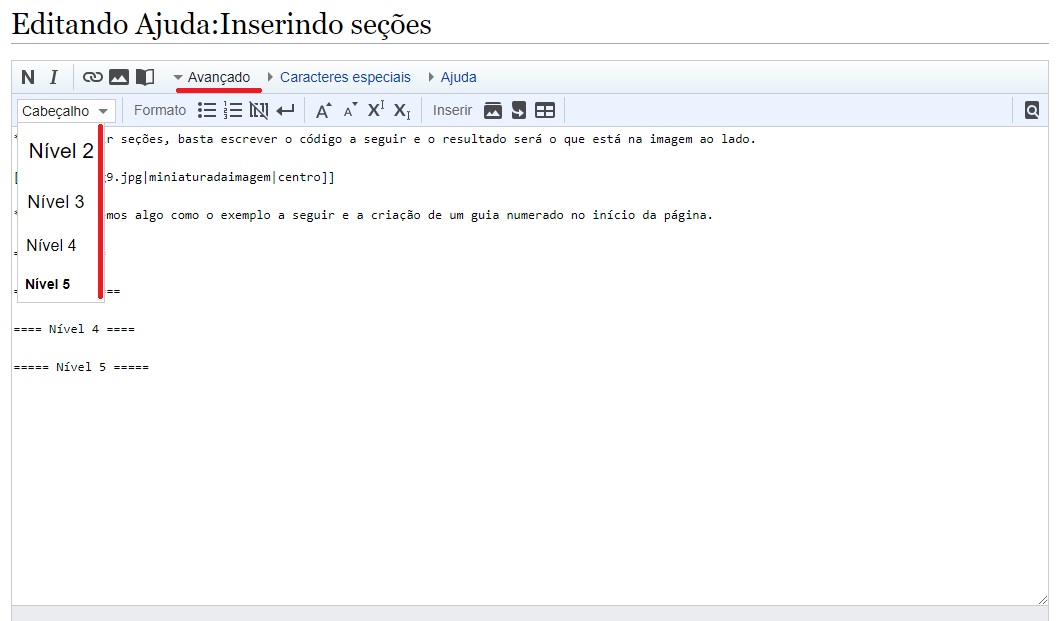Expand the Caracteres especiais section
This screenshot has width=1057, height=621.
point(339,77)
